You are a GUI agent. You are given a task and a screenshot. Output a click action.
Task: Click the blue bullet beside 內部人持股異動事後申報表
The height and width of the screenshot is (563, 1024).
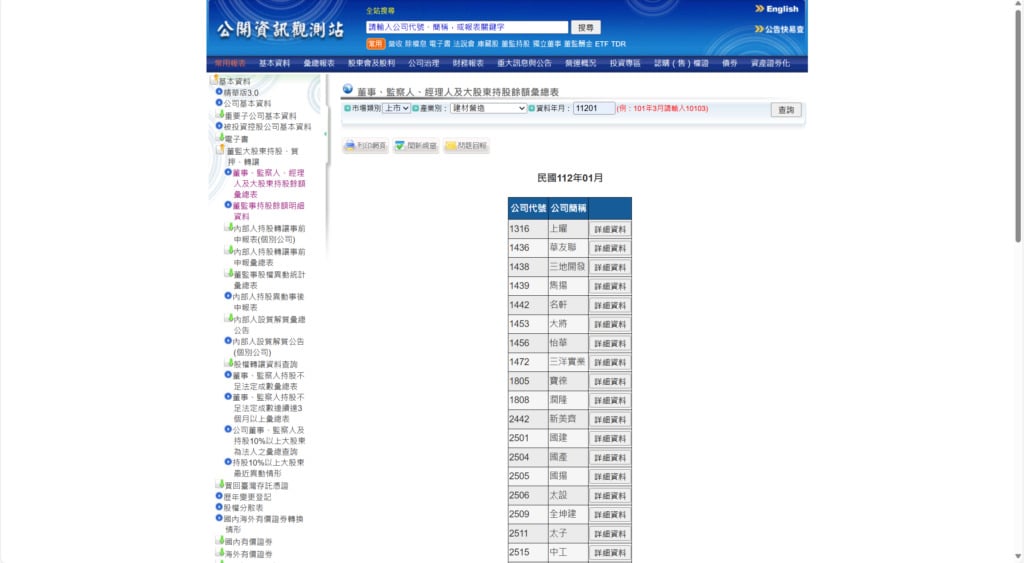point(228,296)
